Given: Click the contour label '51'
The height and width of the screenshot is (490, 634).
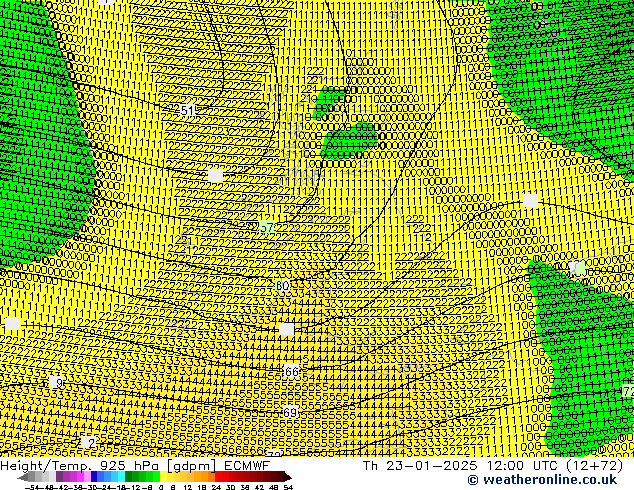Looking at the screenshot, I should (187, 110).
